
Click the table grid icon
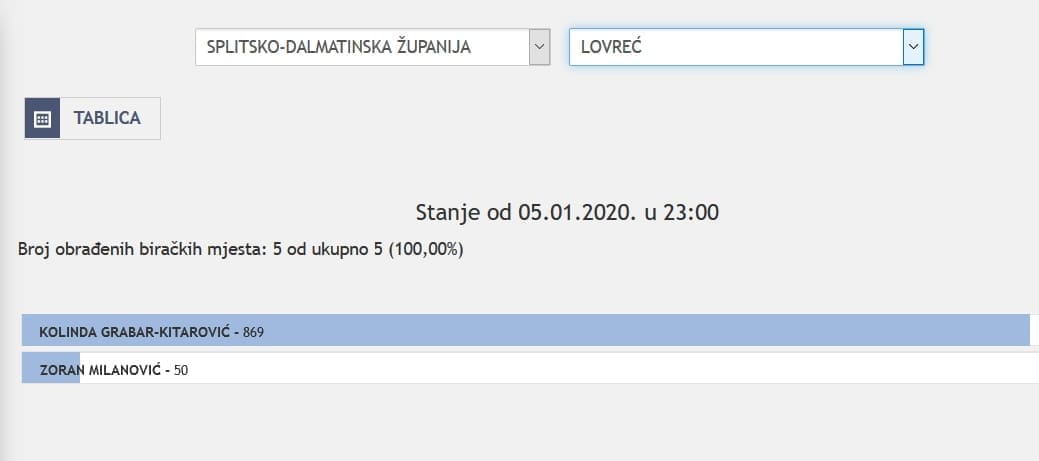42,118
